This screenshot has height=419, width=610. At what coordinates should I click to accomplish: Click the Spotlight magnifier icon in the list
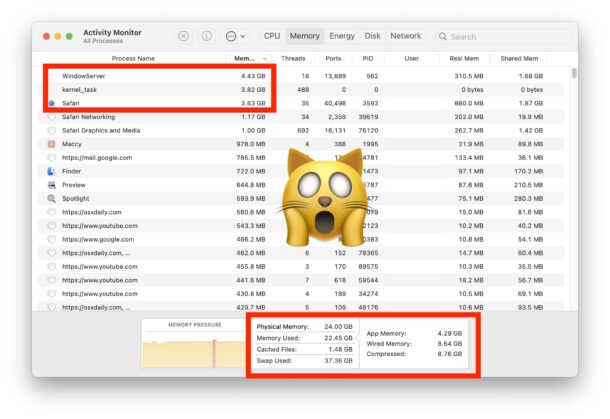[x=52, y=198]
